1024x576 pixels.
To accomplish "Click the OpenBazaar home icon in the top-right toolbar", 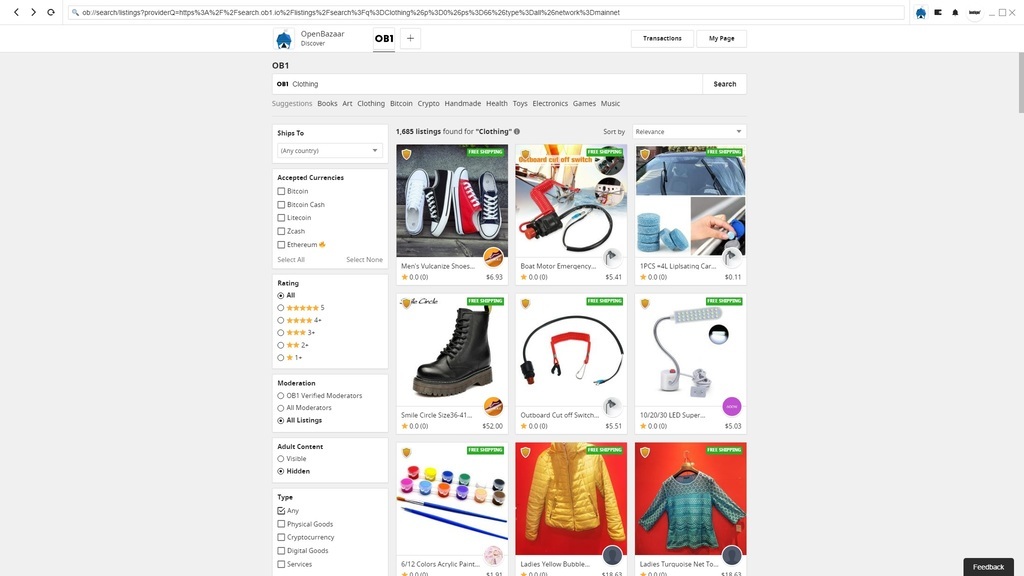I will (920, 13).
